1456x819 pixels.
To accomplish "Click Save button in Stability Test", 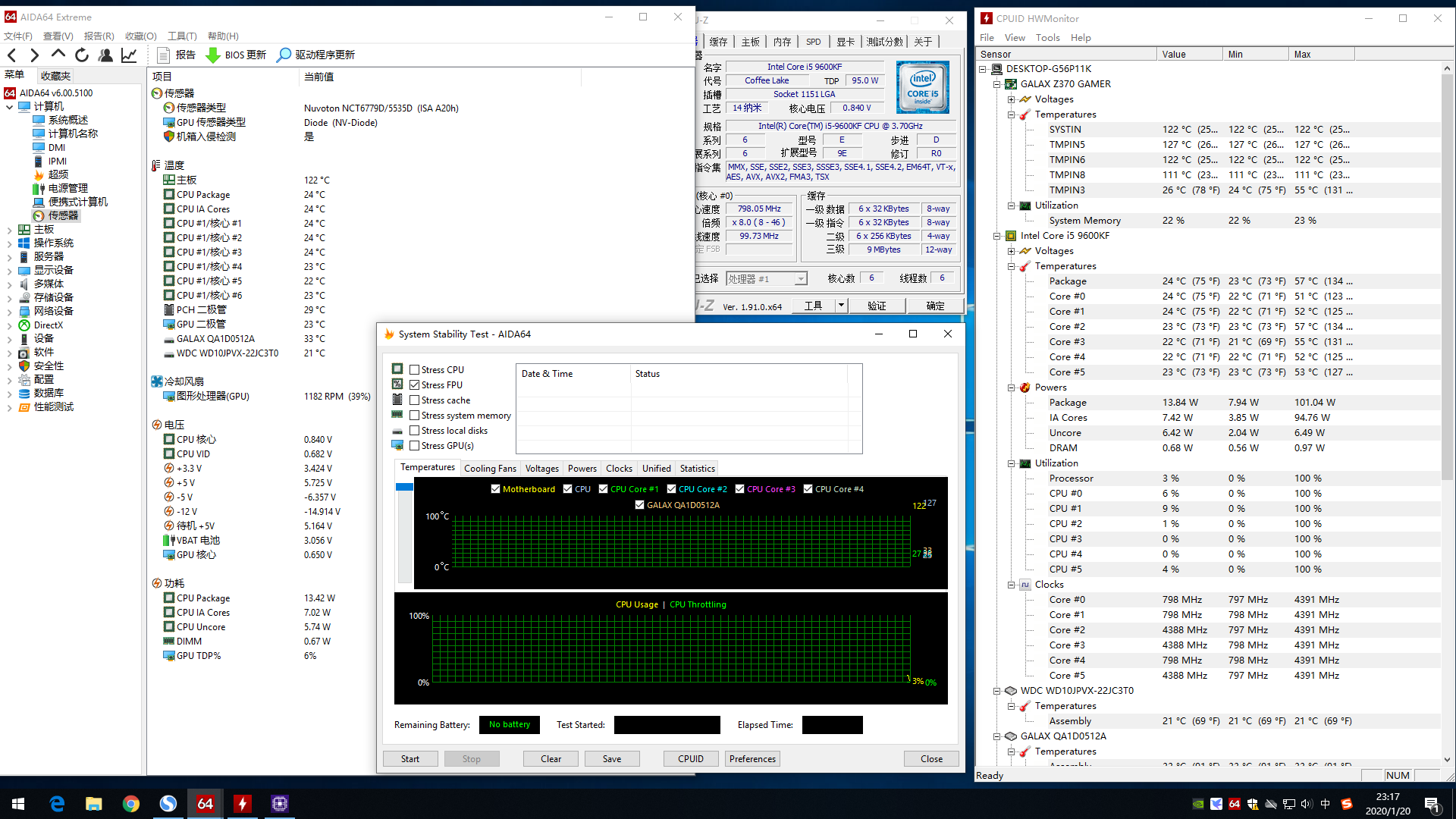I will [x=612, y=758].
